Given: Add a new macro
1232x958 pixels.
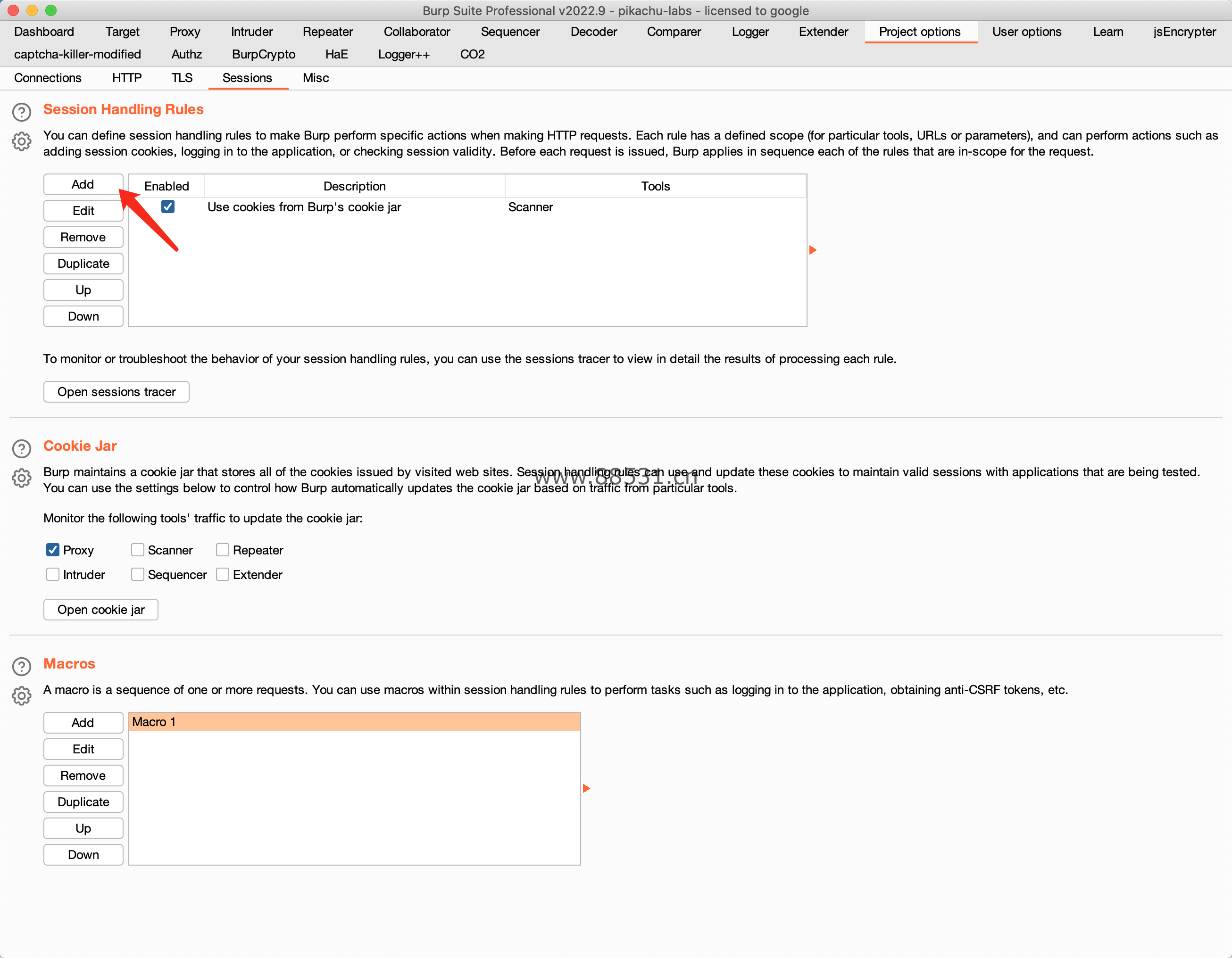Looking at the screenshot, I should pos(83,723).
